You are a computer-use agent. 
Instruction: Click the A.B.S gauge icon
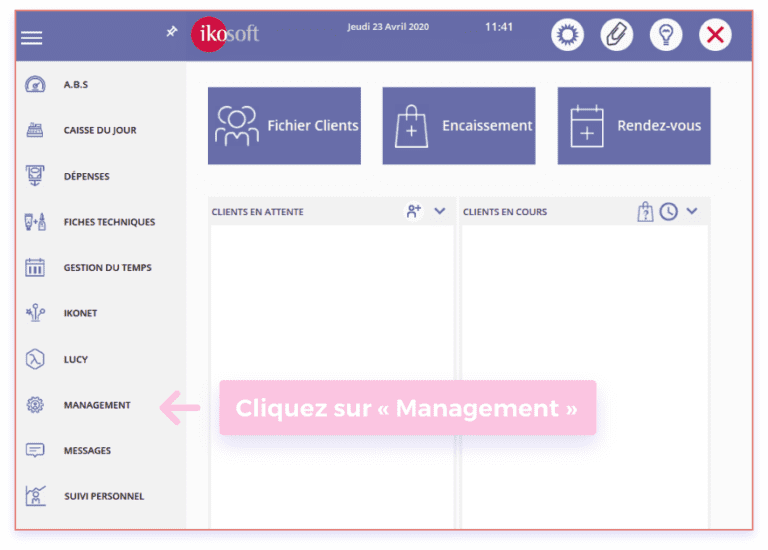point(35,84)
